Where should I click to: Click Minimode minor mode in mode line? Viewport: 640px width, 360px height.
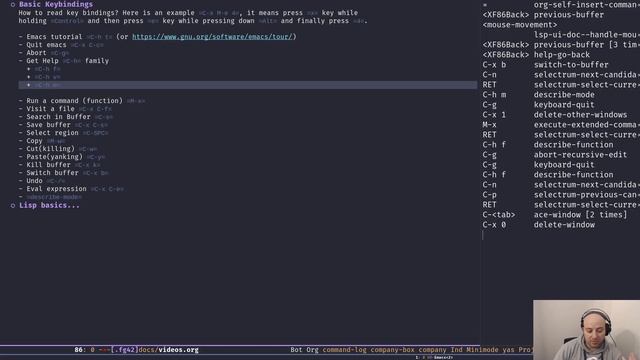click(482, 350)
